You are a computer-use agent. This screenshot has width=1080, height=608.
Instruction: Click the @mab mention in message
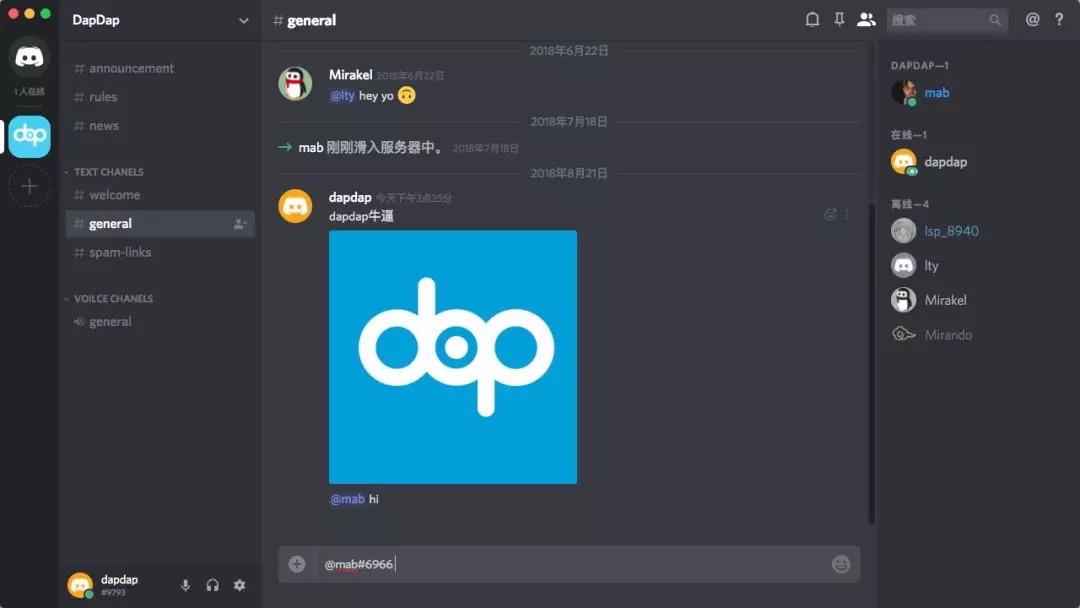(x=347, y=499)
